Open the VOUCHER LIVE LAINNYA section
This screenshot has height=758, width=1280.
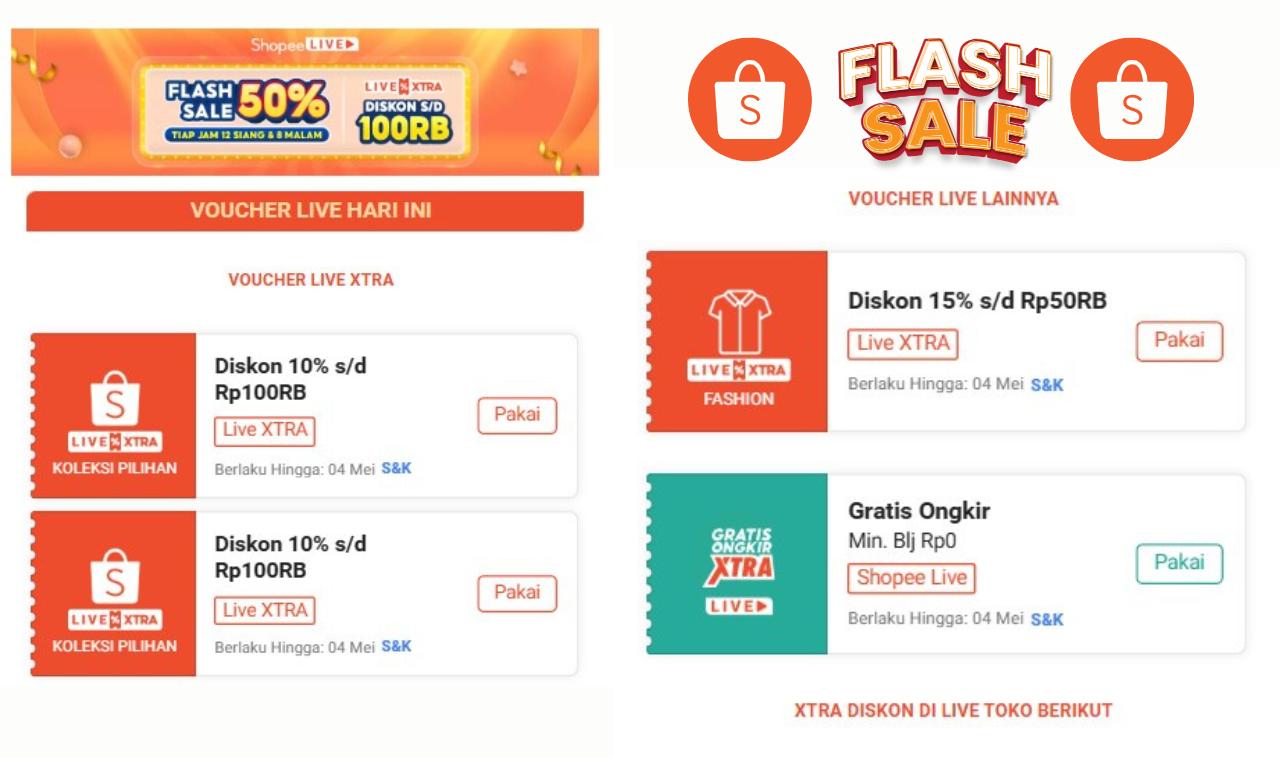[x=954, y=199]
